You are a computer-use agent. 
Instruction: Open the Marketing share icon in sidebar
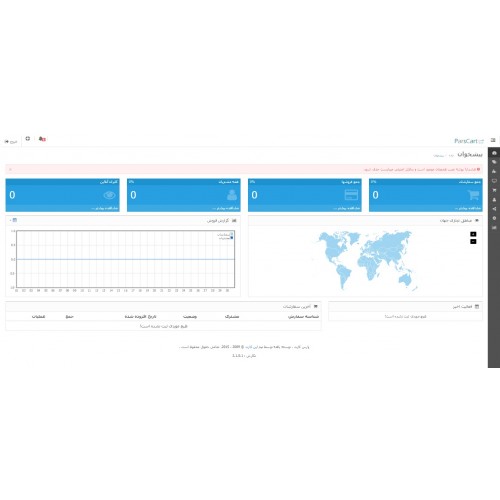(x=494, y=209)
